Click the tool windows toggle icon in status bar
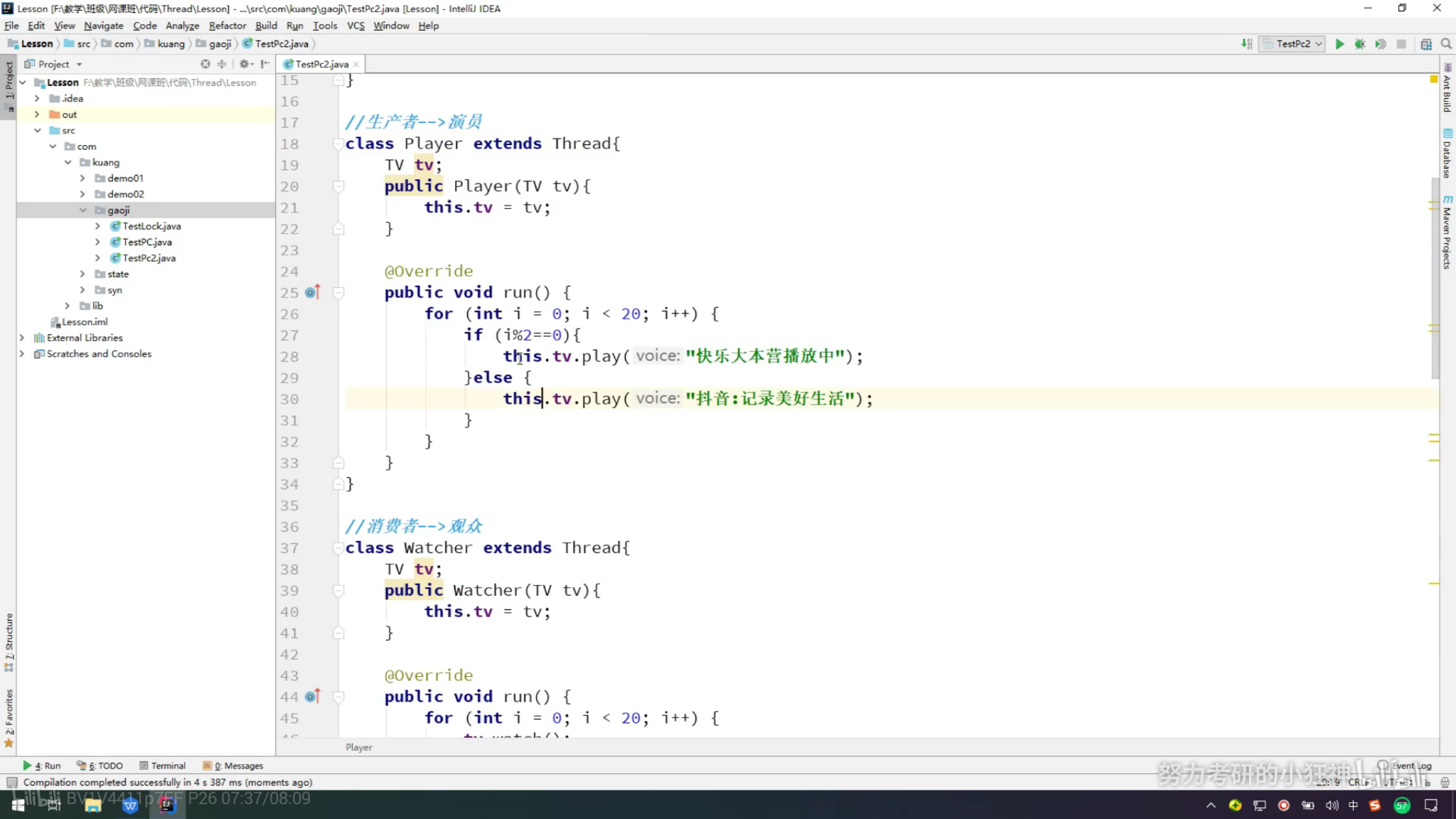 pyautogui.click(x=11, y=782)
